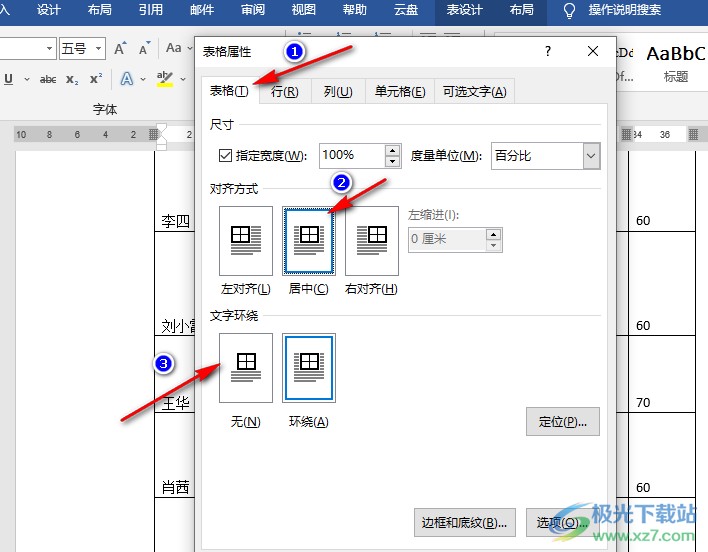Click tell-me search box text

coord(624,10)
